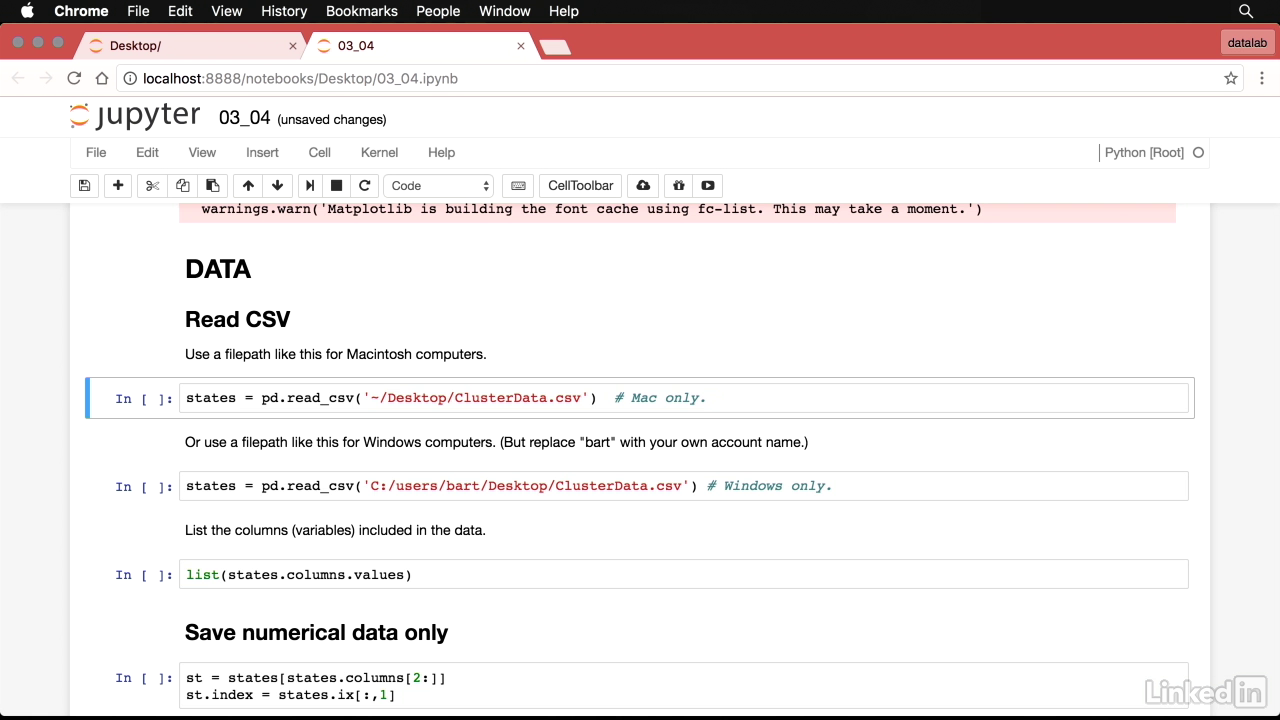Open the Cell menu in Jupyter

point(319,152)
